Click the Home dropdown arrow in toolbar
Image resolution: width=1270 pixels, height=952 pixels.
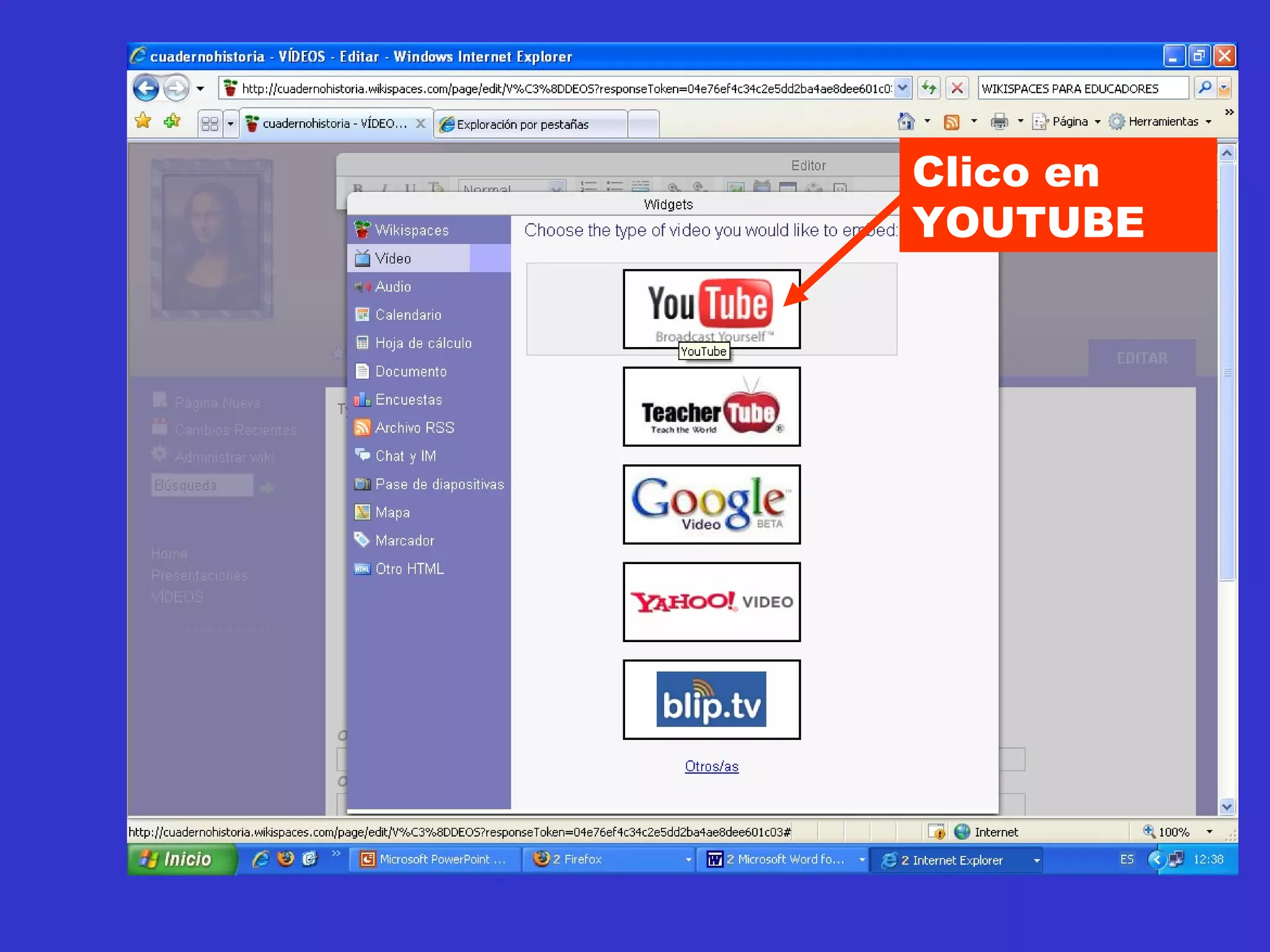(x=927, y=121)
